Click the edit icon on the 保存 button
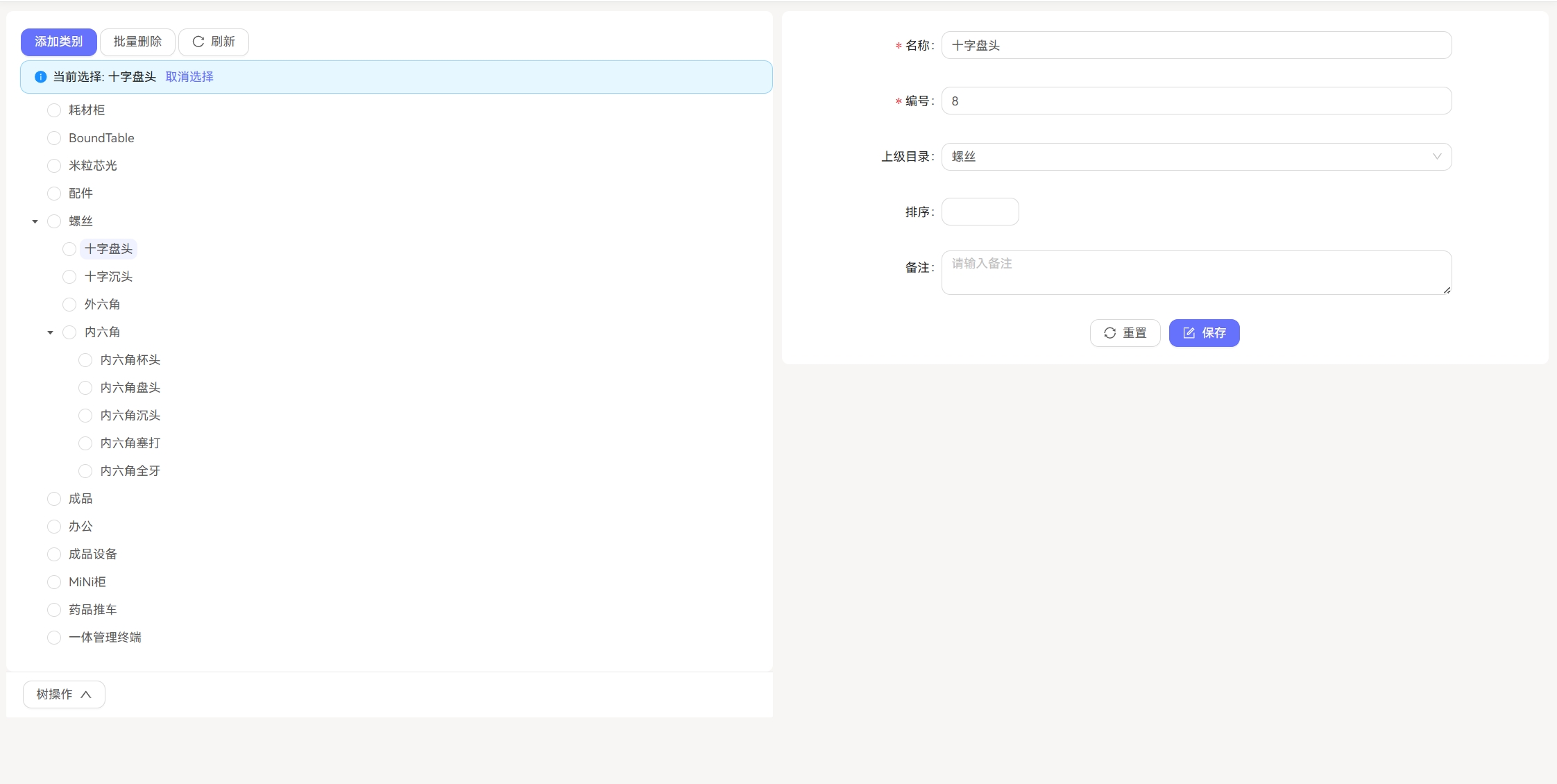This screenshot has height=784, width=1557. pos(1189,332)
